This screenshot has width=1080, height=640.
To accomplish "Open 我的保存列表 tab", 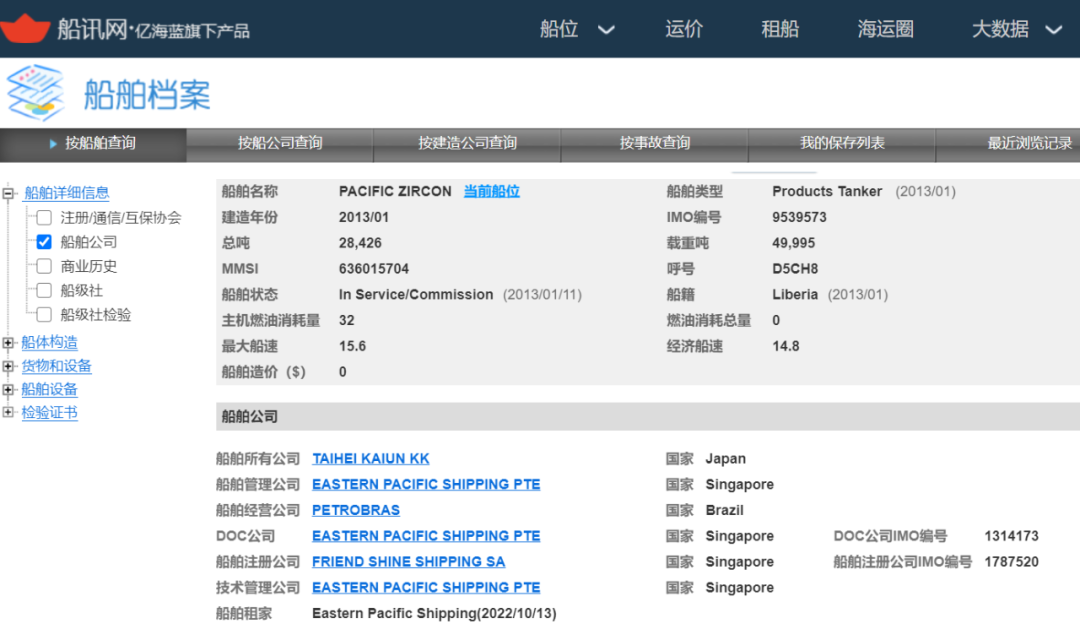I will (x=842, y=143).
